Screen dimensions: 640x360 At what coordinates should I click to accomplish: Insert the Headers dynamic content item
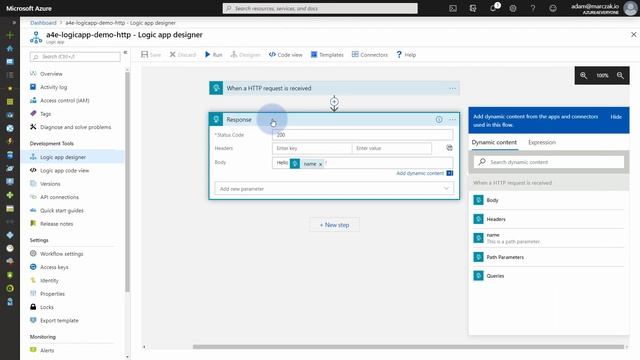(549, 219)
